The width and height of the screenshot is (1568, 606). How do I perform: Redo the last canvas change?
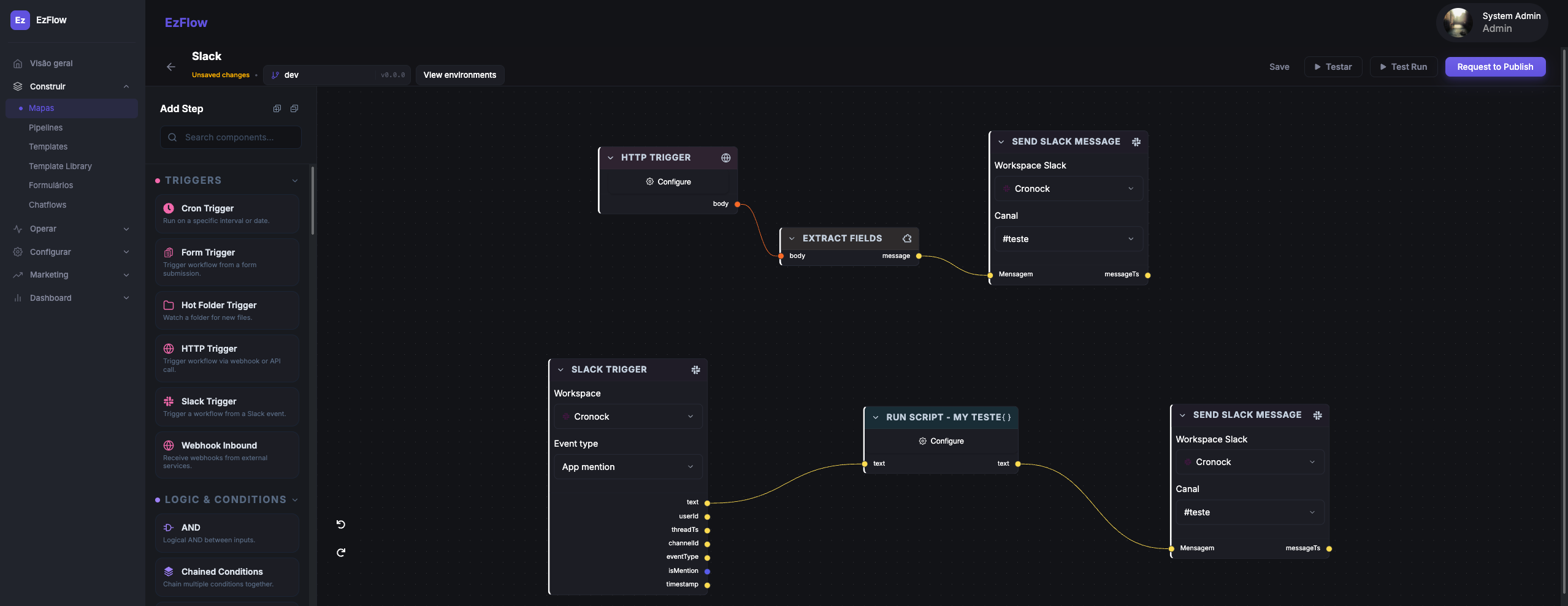point(341,552)
